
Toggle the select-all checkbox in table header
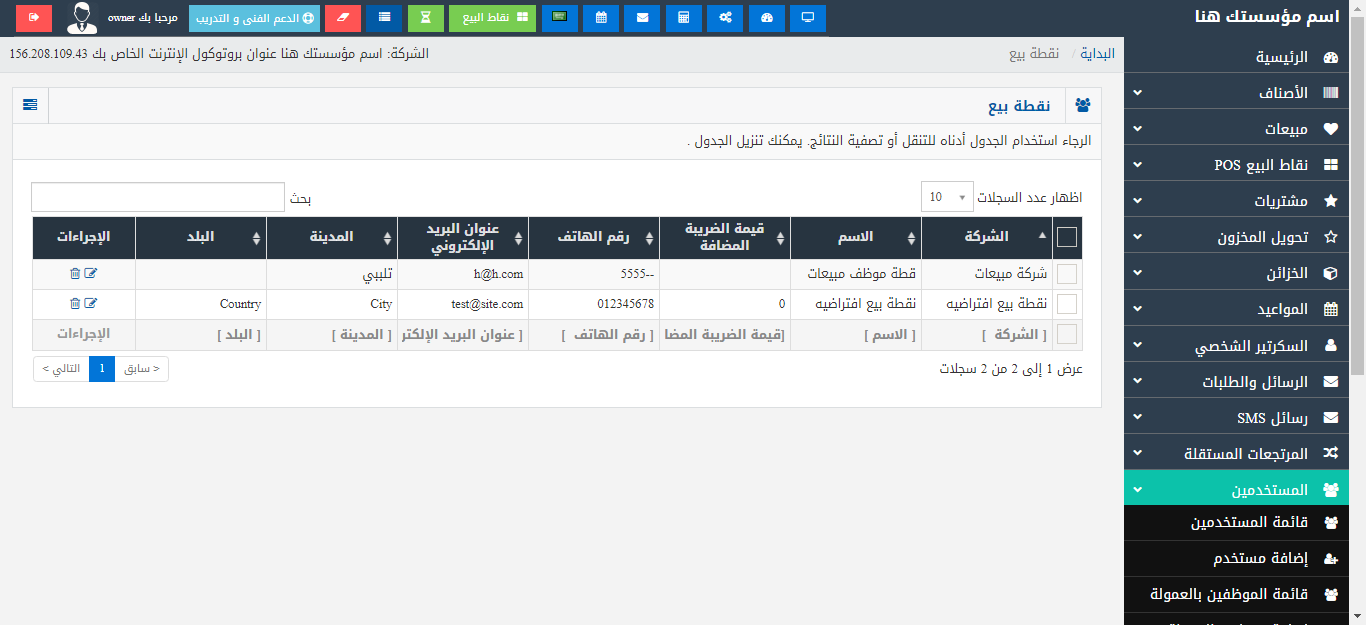tap(1067, 237)
